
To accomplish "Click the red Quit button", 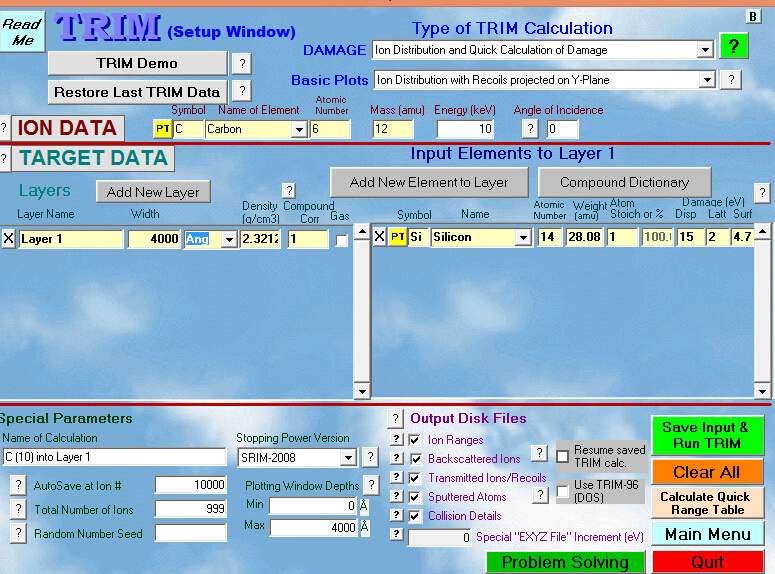I will click(x=707, y=562).
